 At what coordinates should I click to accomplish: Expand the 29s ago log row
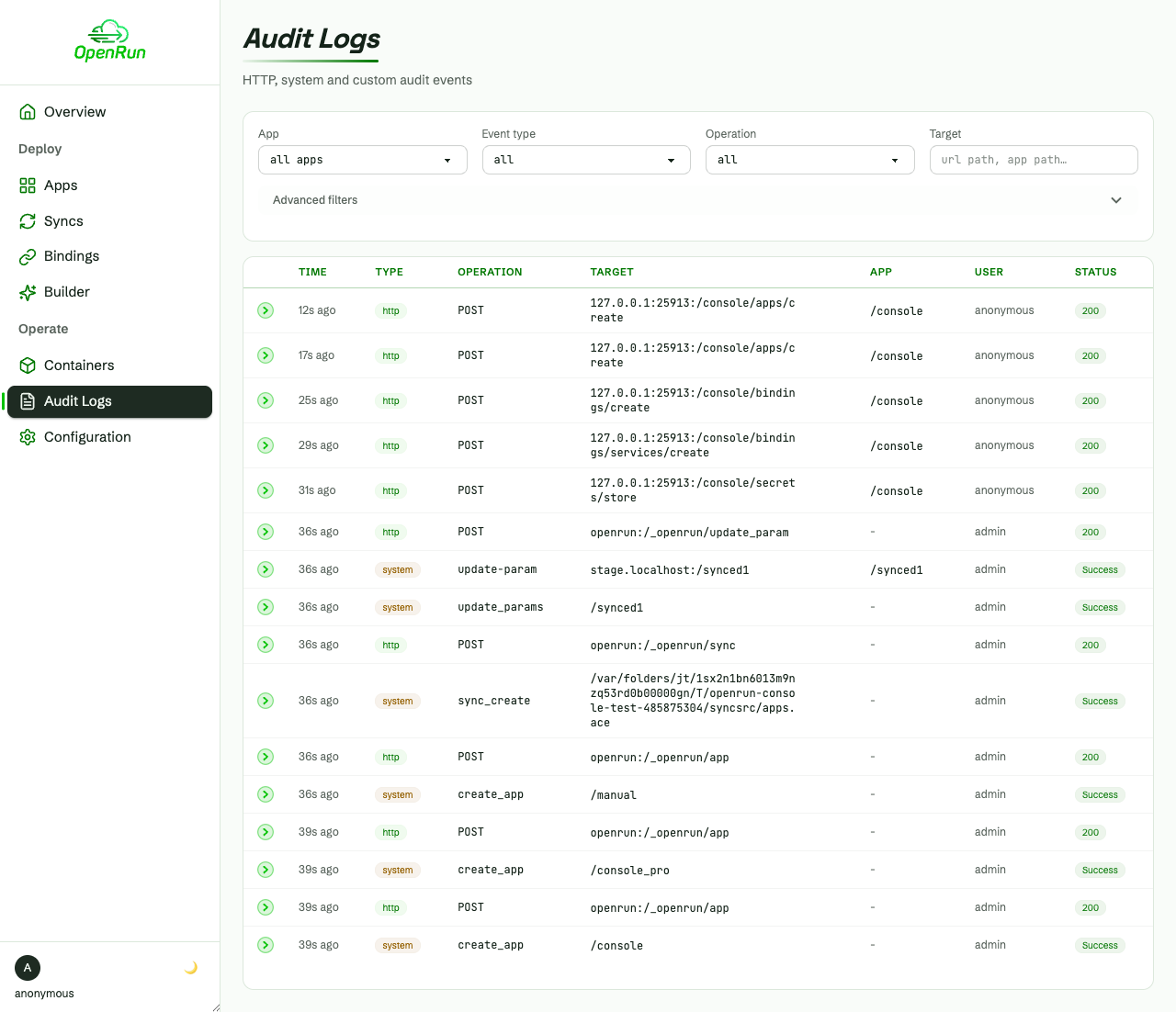click(266, 445)
